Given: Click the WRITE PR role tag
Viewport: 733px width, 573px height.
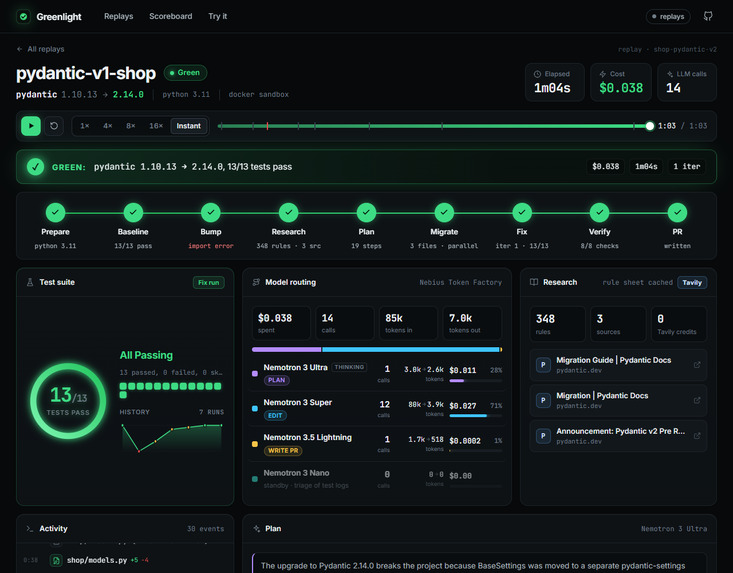Looking at the screenshot, I should pyautogui.click(x=283, y=451).
